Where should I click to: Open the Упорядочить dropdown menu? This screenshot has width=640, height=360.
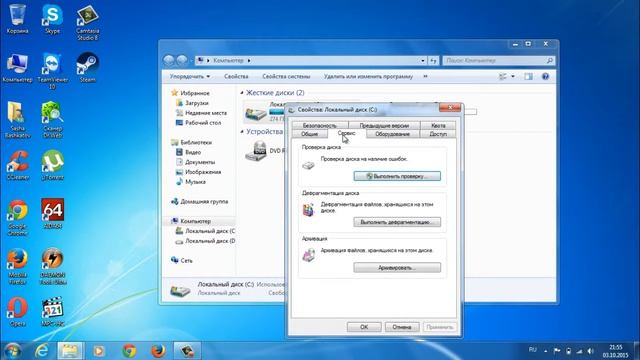(x=190, y=77)
